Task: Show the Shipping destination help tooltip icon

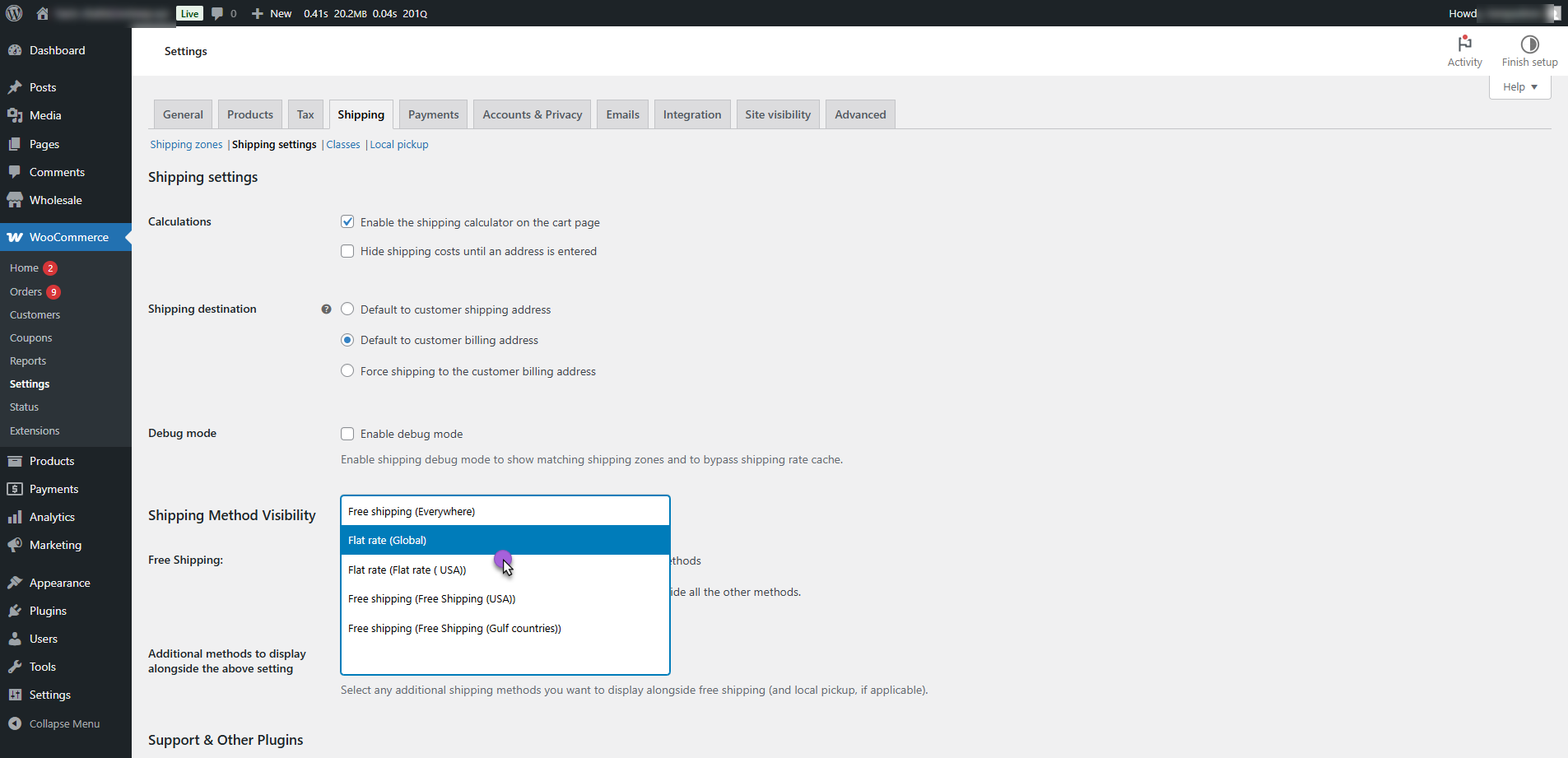Action: point(326,309)
